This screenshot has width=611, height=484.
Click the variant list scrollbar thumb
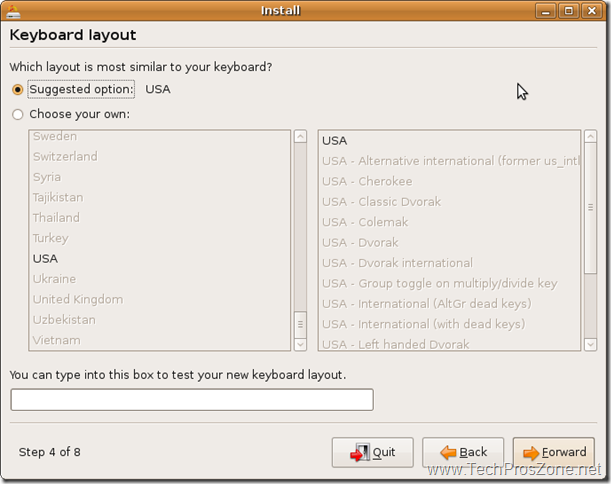coord(590,208)
